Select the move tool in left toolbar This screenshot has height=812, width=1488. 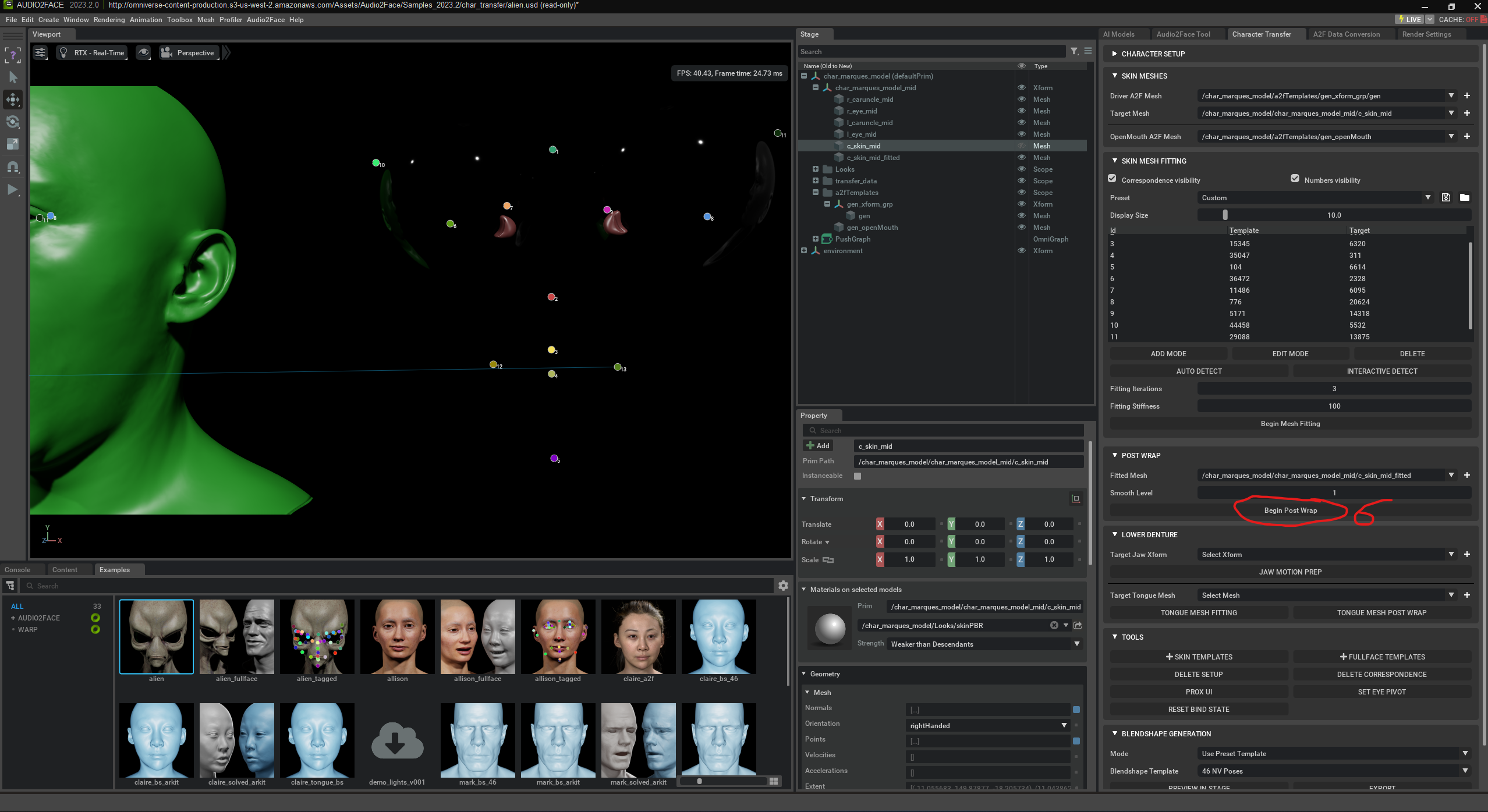coord(13,100)
